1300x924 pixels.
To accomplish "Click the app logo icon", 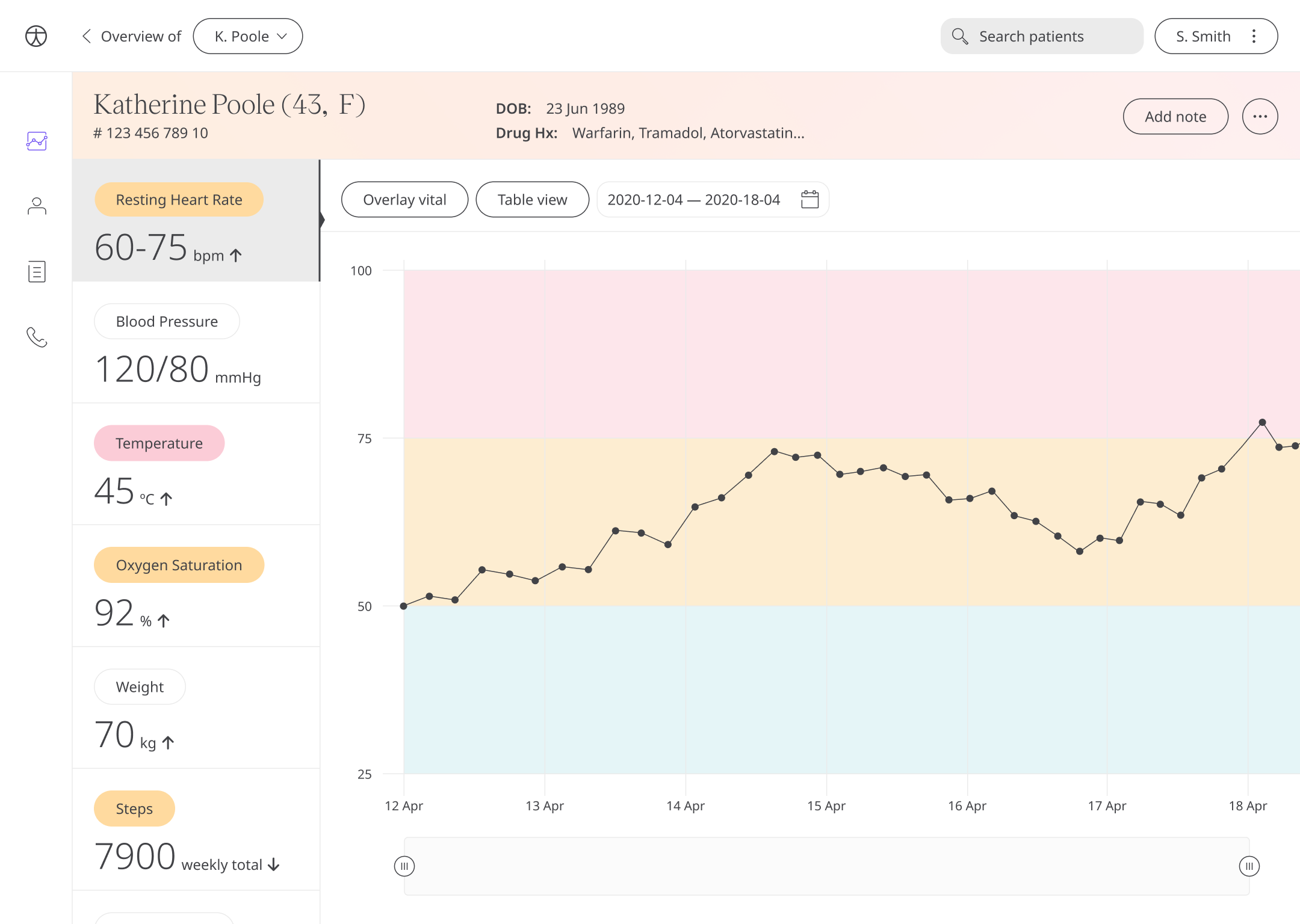I will point(36,36).
